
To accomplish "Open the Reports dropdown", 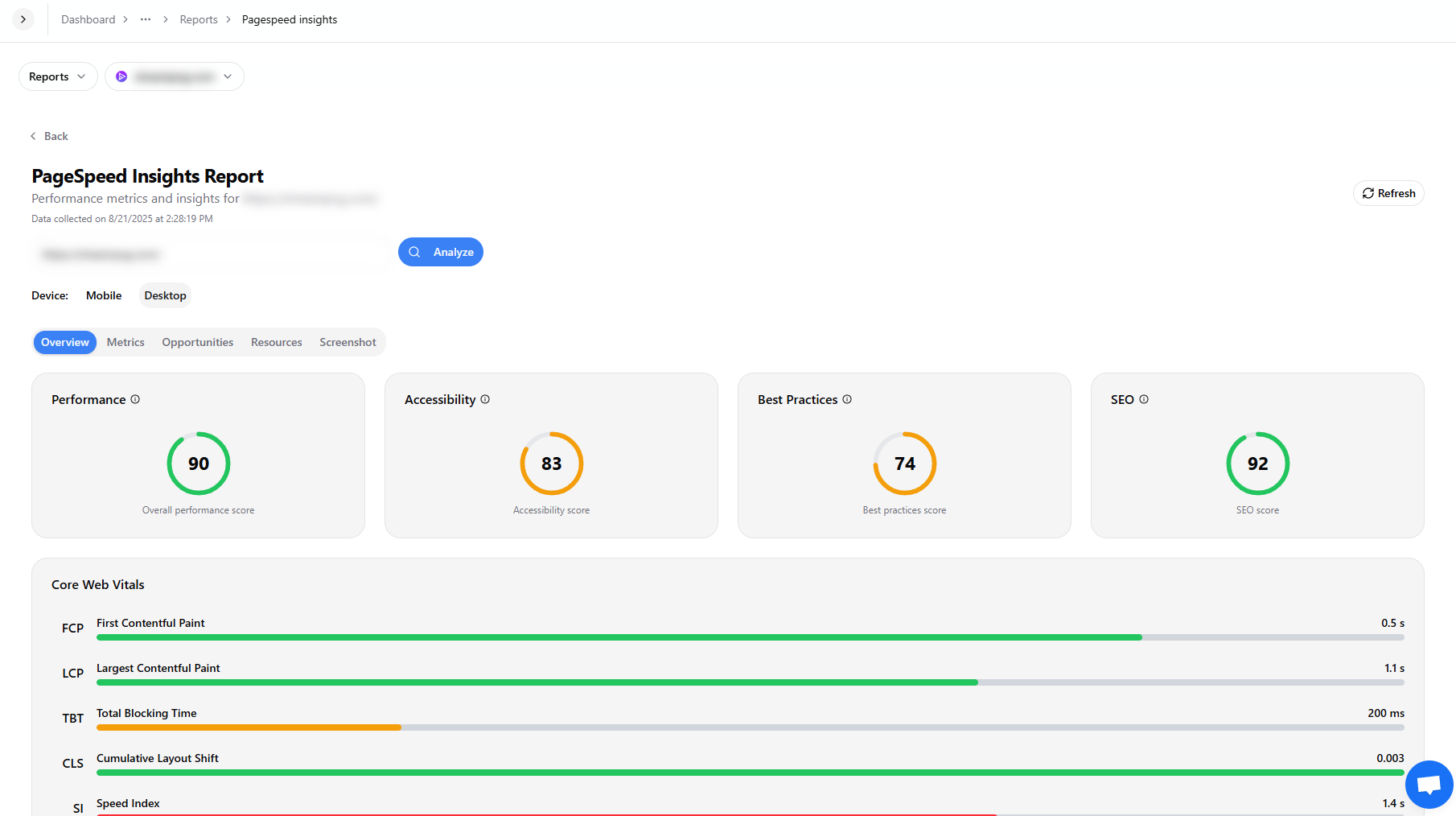I will [57, 76].
